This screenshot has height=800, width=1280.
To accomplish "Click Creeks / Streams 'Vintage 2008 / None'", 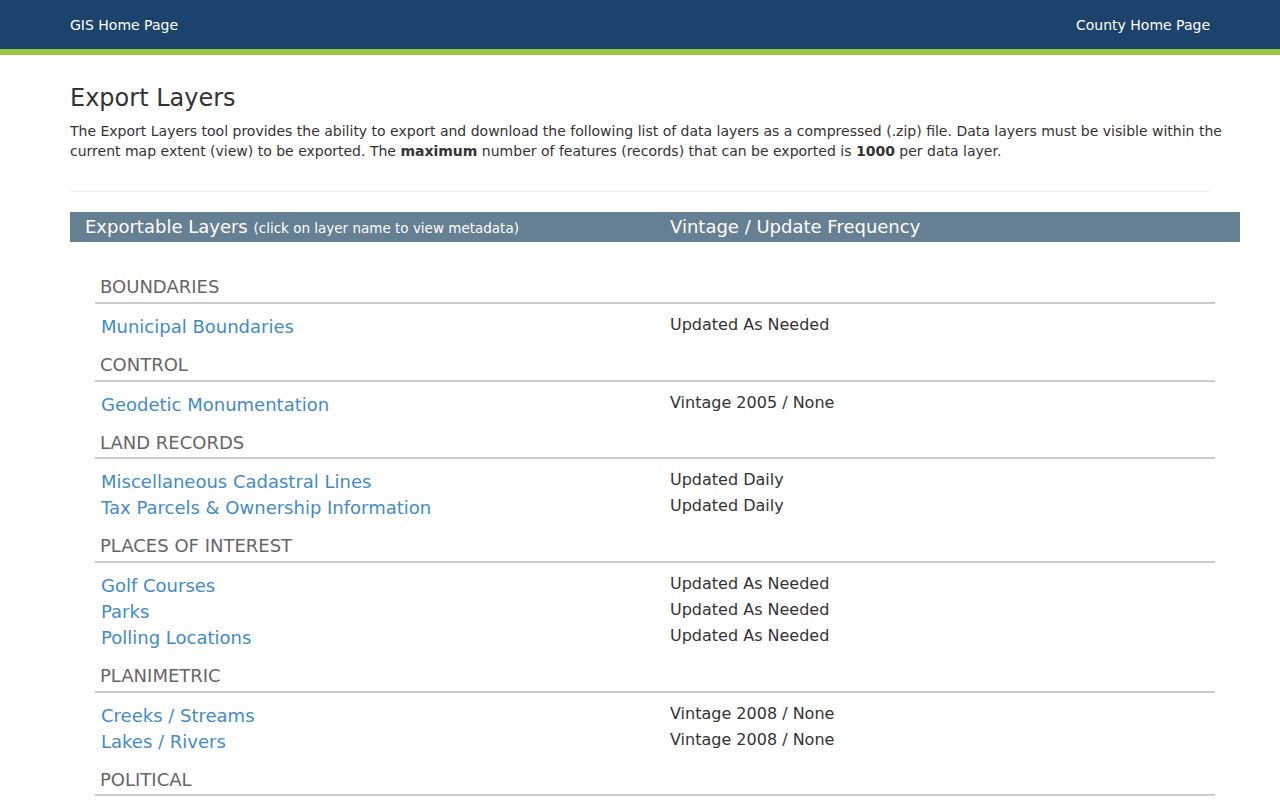I will 752,713.
